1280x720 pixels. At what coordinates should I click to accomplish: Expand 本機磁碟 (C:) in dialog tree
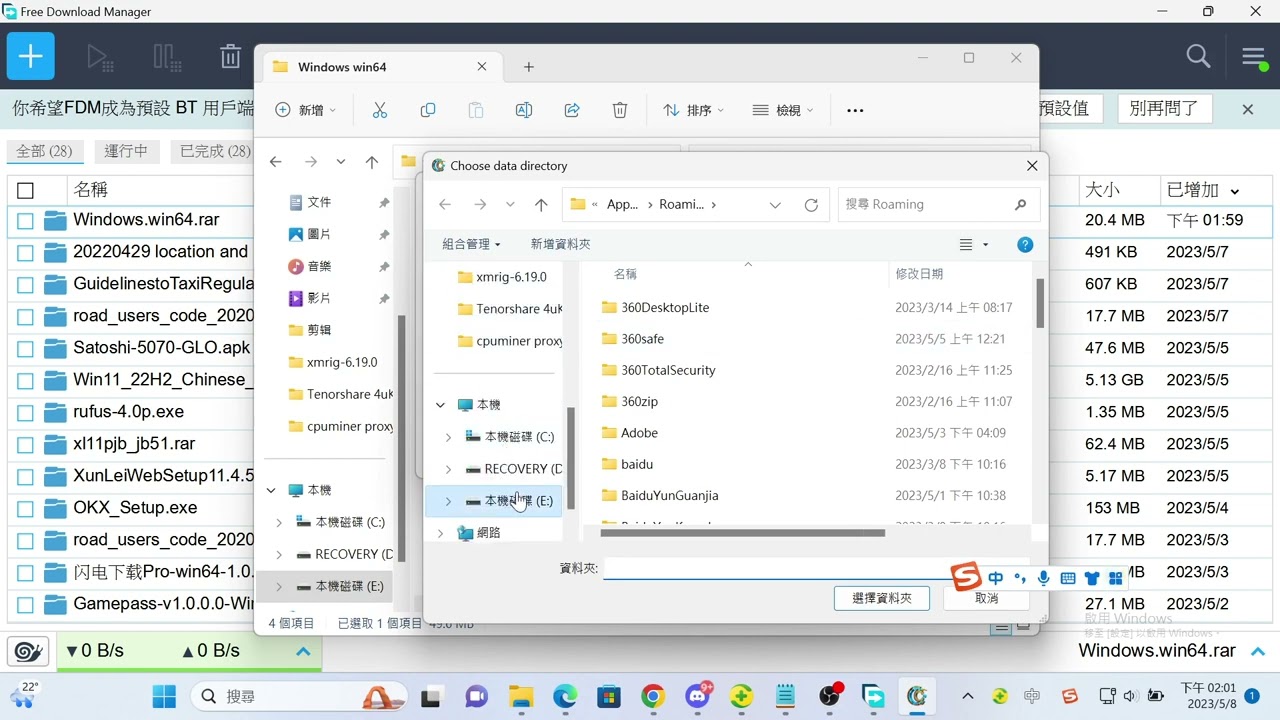[448, 437]
